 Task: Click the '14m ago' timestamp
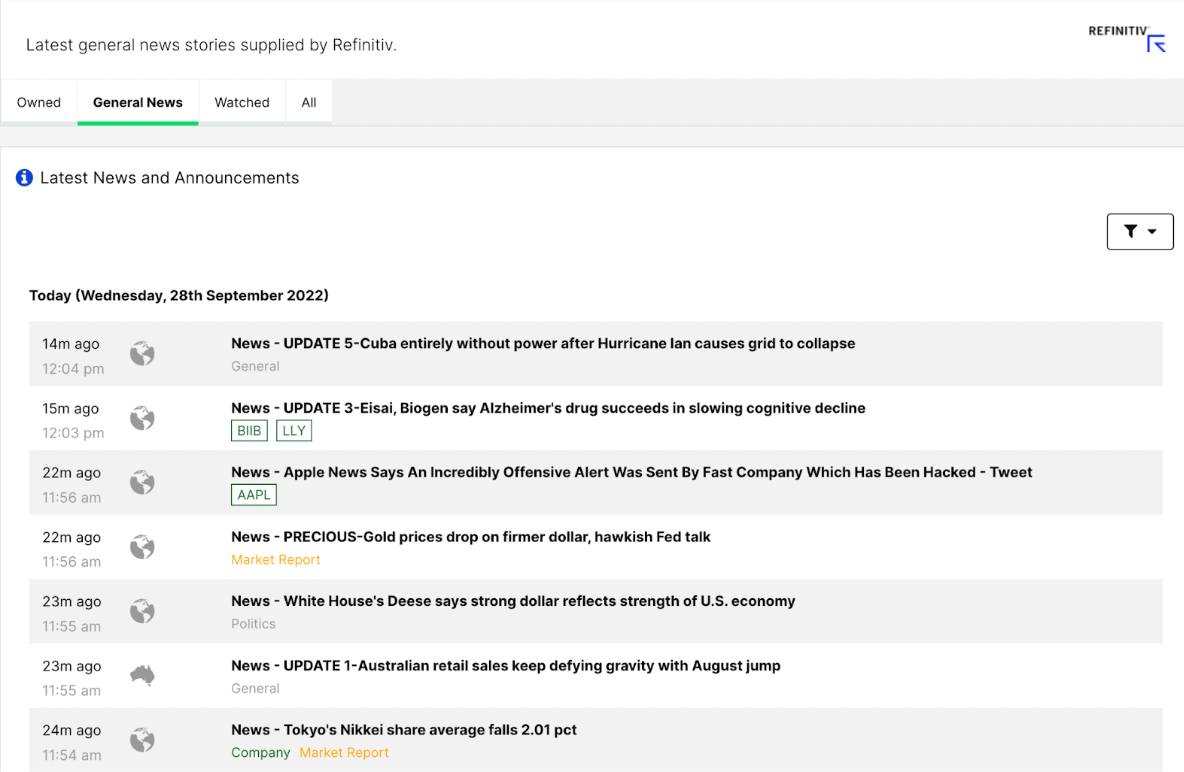click(71, 344)
